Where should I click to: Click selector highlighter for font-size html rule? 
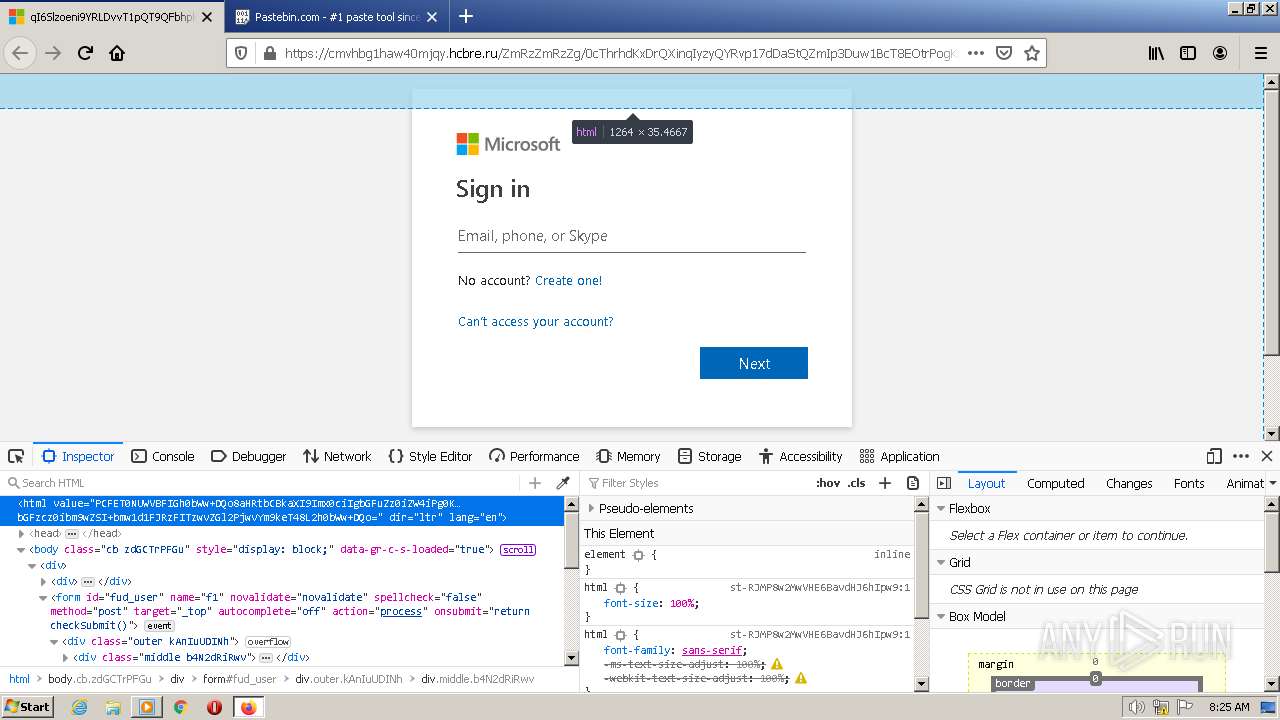[x=620, y=588]
